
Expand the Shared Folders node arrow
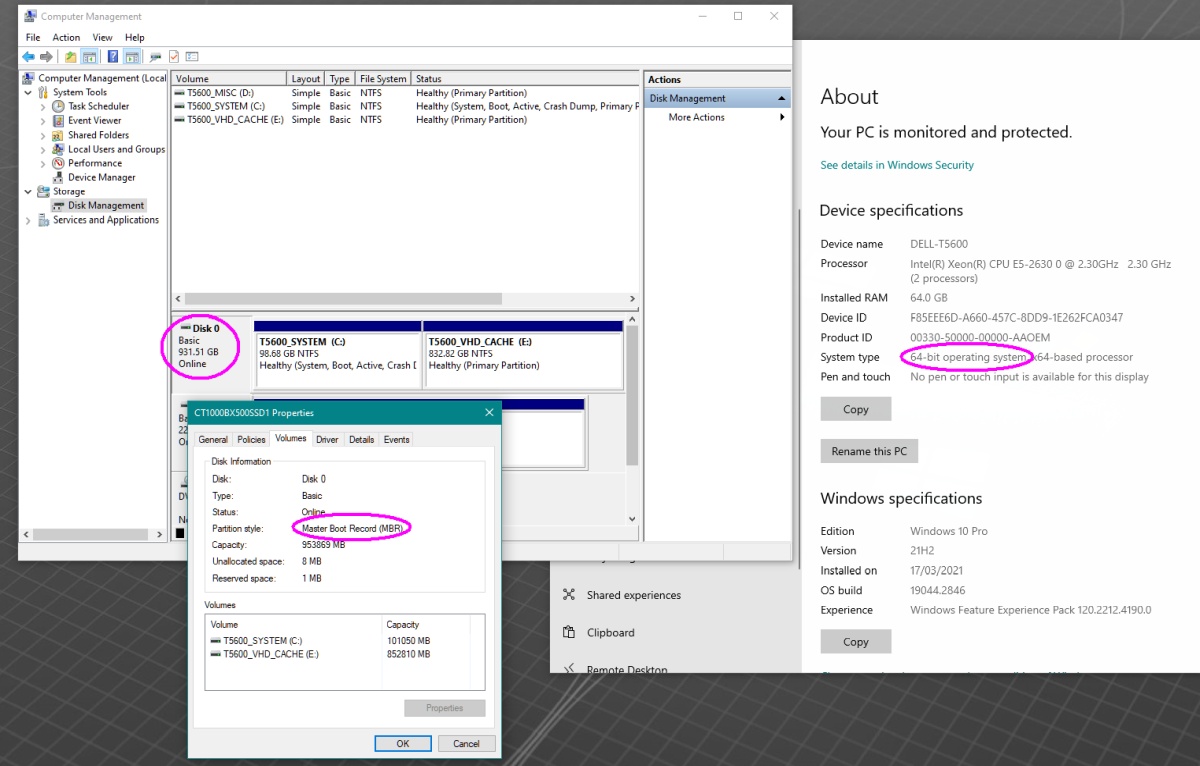pyautogui.click(x=43, y=135)
